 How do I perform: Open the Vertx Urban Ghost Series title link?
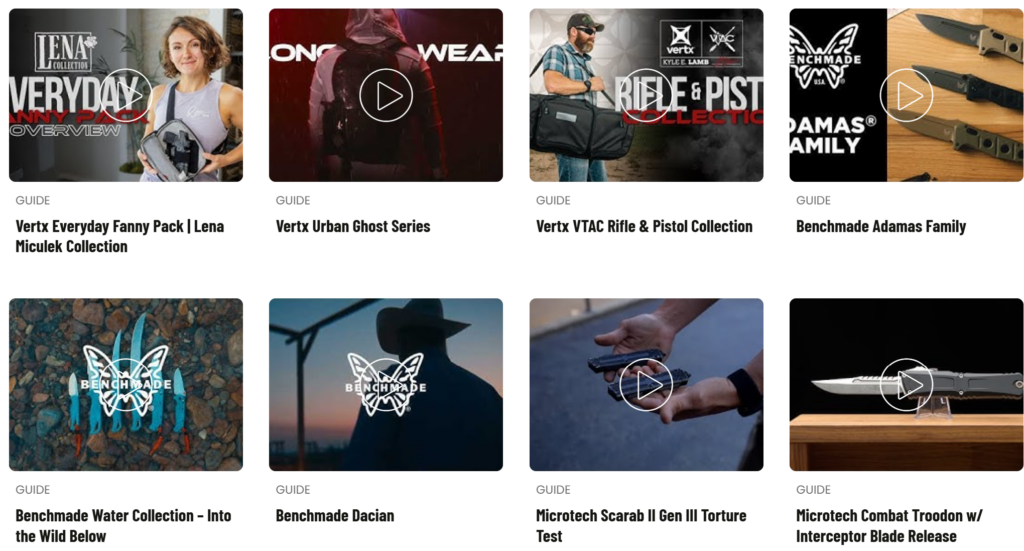[353, 227]
